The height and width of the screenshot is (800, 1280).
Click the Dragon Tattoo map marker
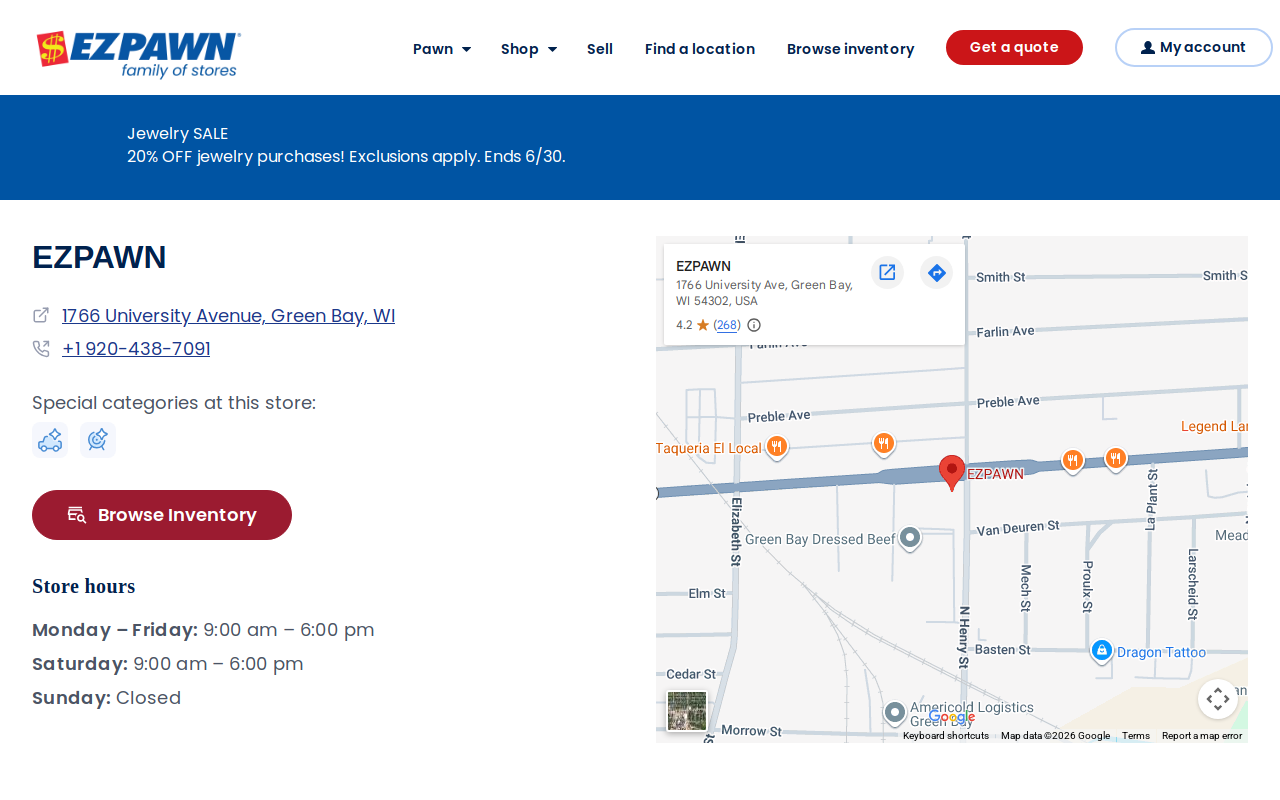pyautogui.click(x=1102, y=651)
